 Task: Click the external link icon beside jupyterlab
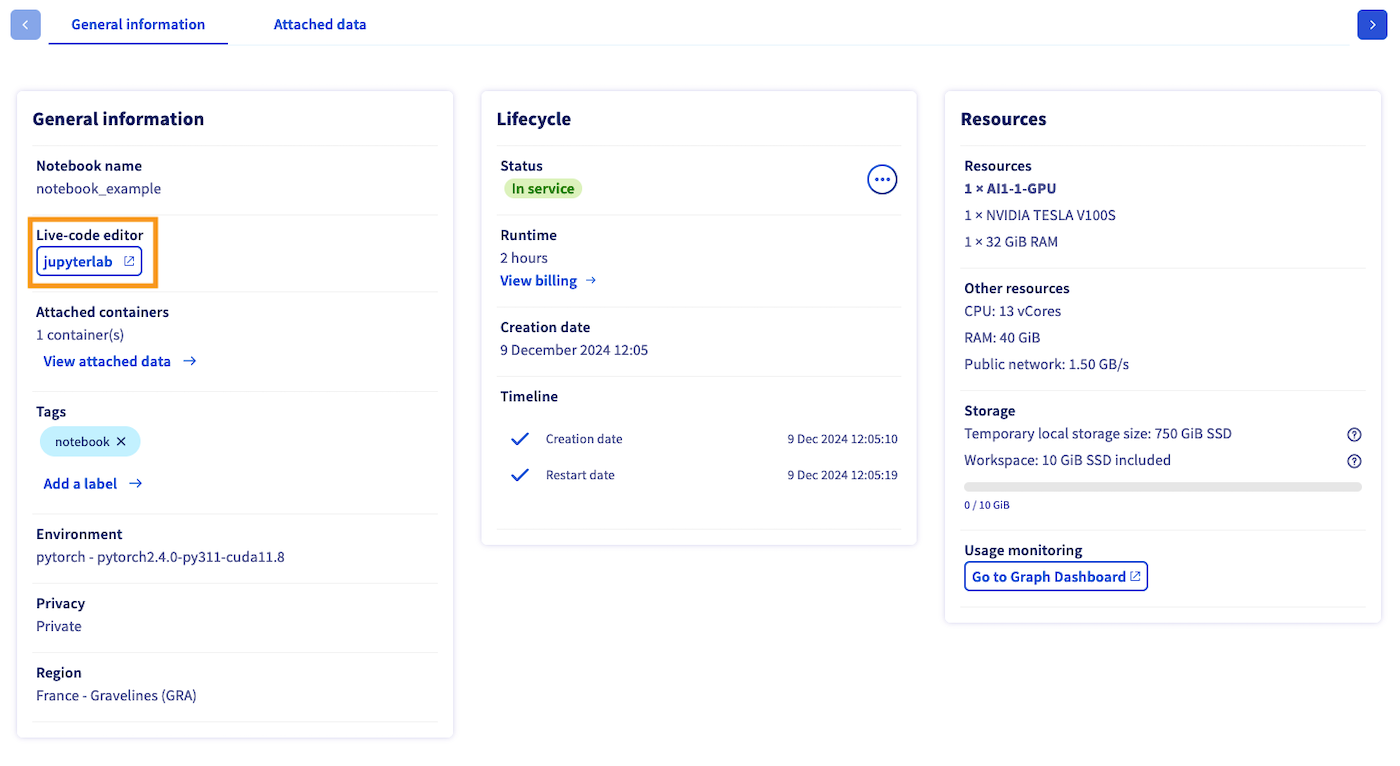coord(129,262)
